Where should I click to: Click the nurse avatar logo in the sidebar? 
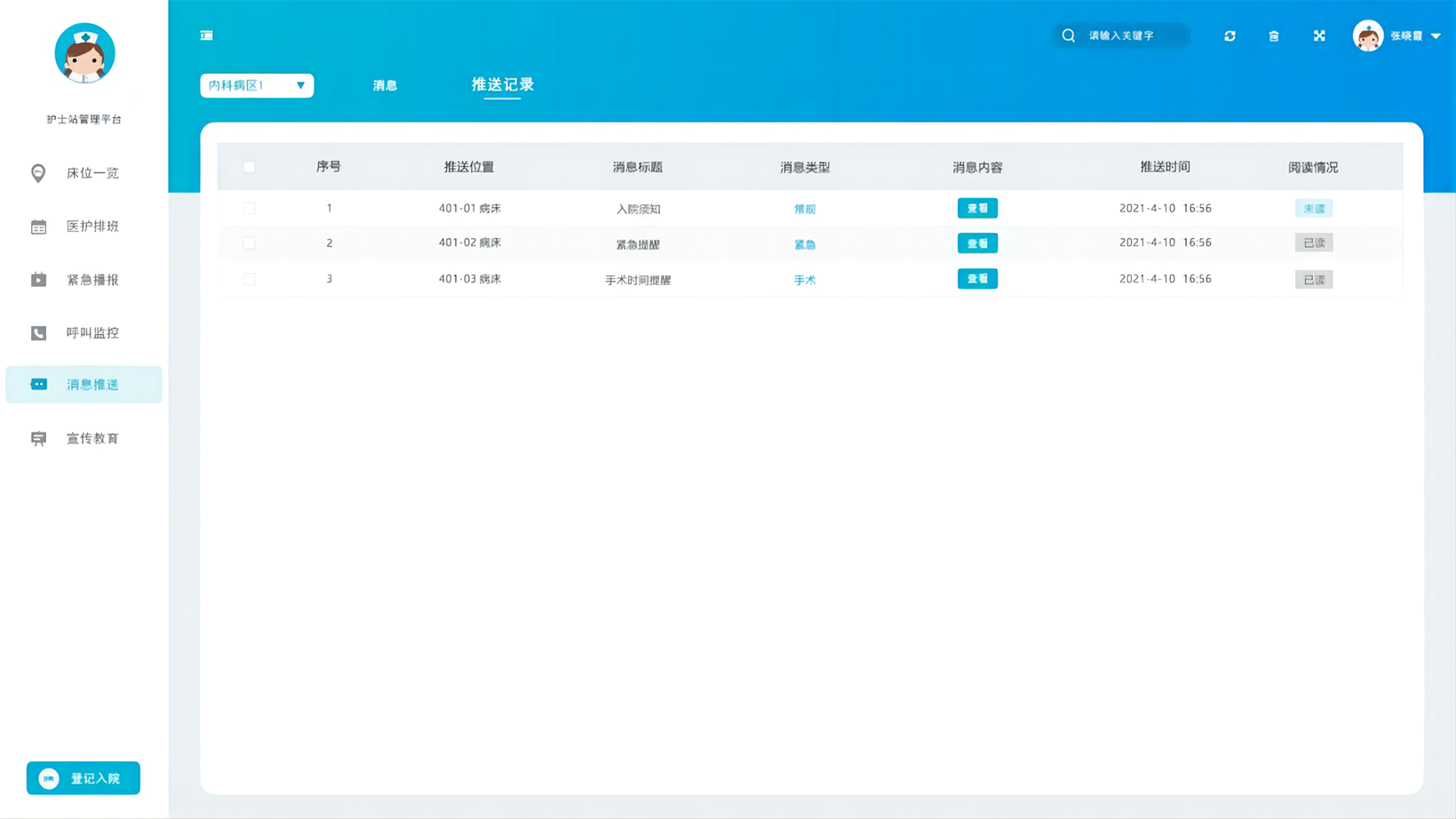click(x=84, y=53)
